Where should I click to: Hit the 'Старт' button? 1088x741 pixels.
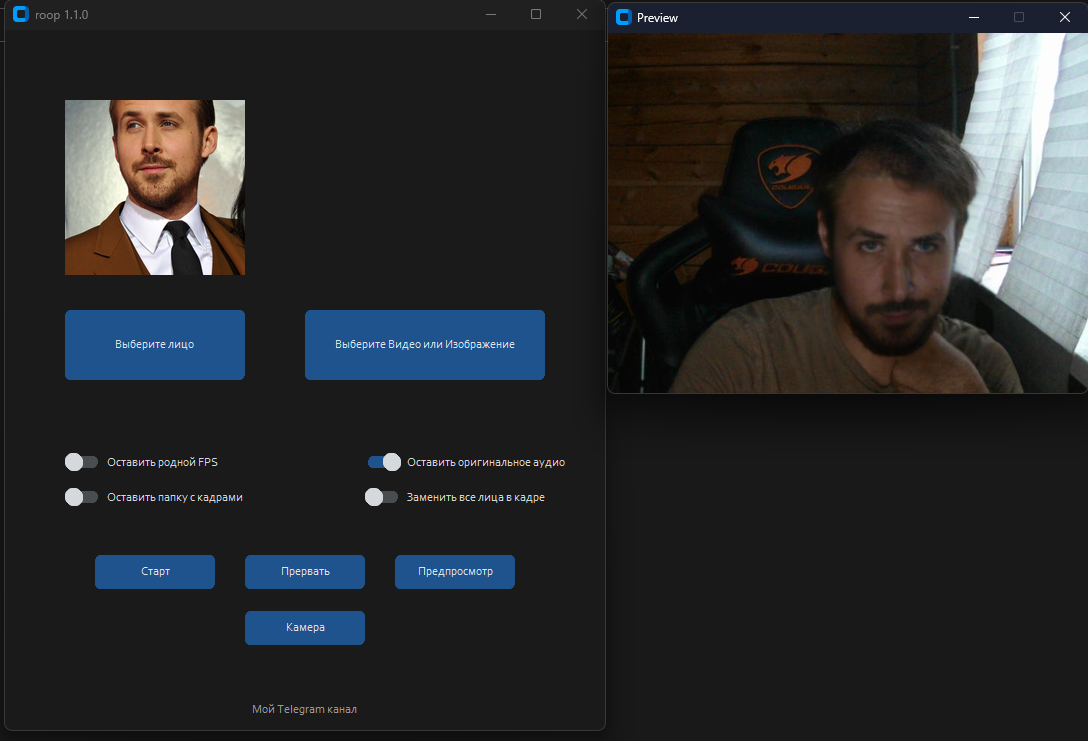coord(155,572)
